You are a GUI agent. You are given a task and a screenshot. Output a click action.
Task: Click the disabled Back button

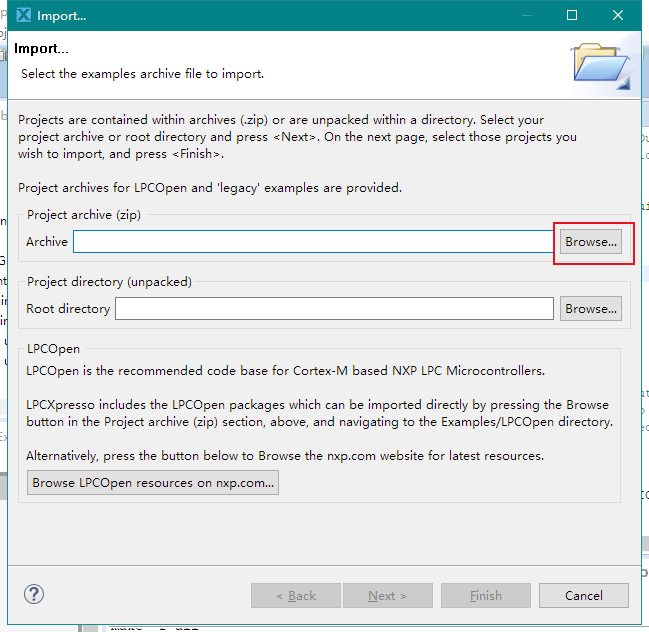tap(296, 596)
